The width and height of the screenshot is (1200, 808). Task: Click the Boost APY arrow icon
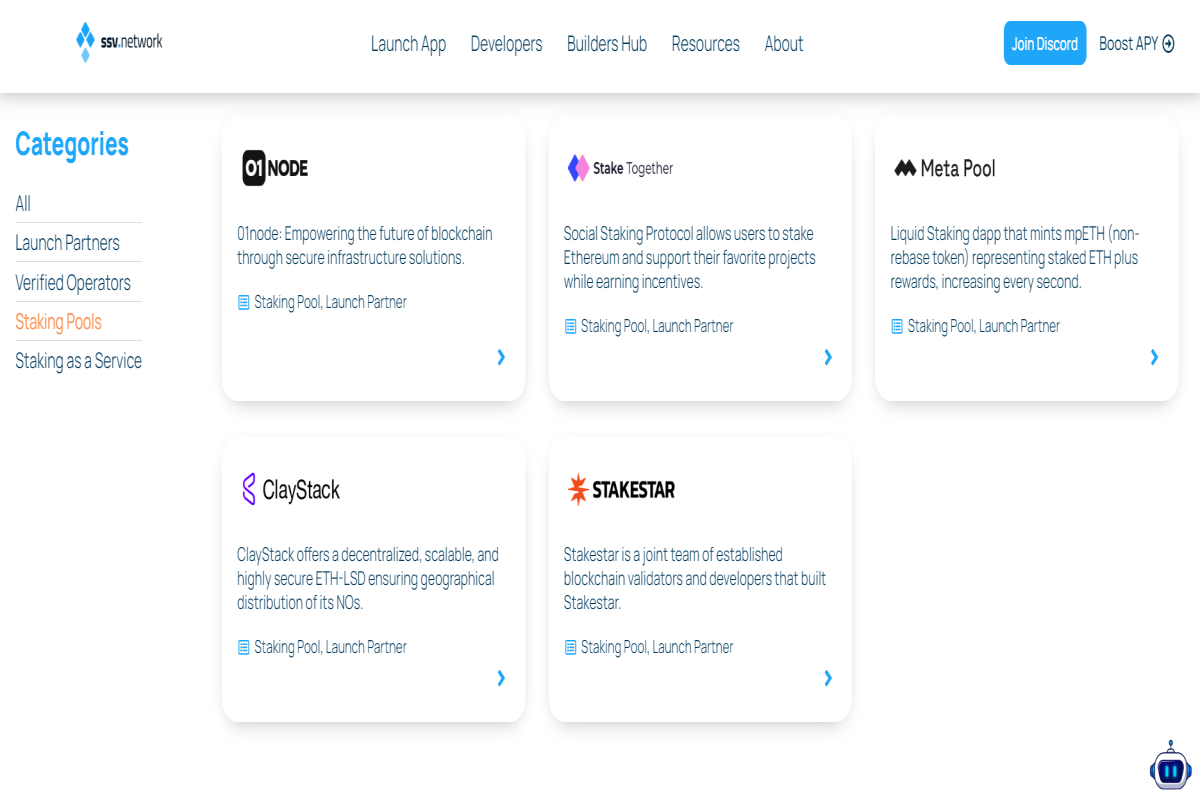1168,44
